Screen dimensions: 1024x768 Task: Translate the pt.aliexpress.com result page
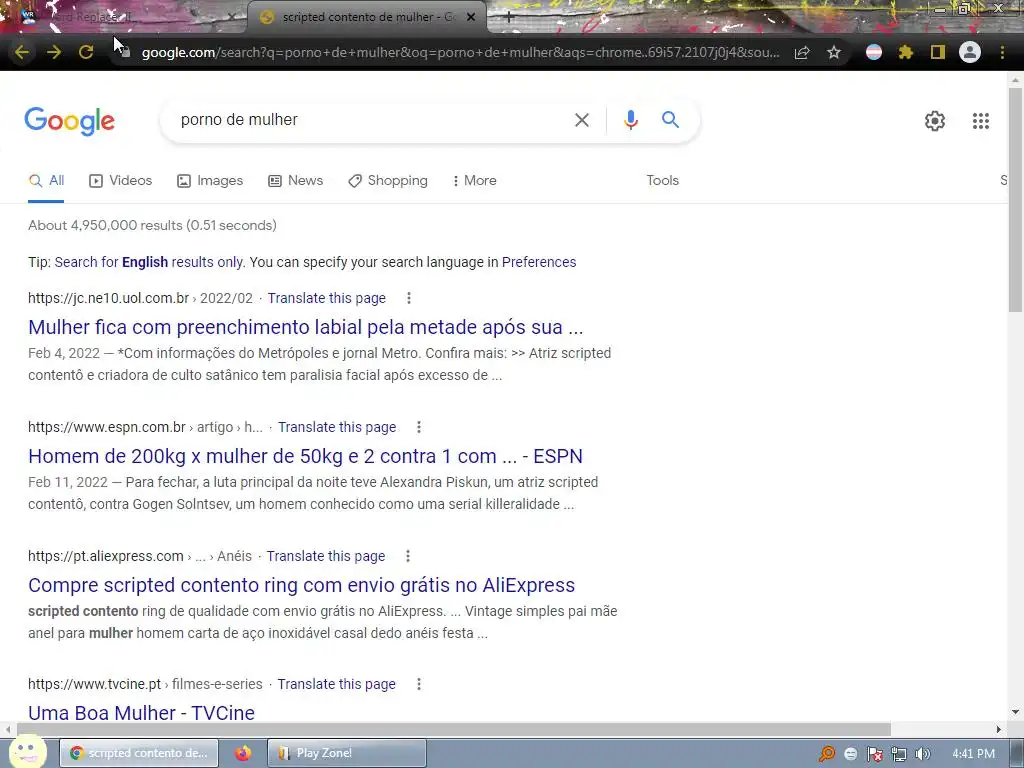pos(326,556)
